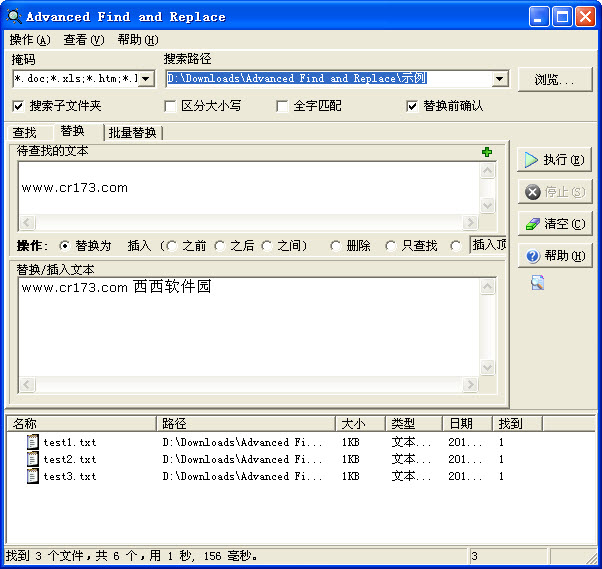
Task: Click down arrow of replacement text scrollbar
Action: (x=488, y=367)
